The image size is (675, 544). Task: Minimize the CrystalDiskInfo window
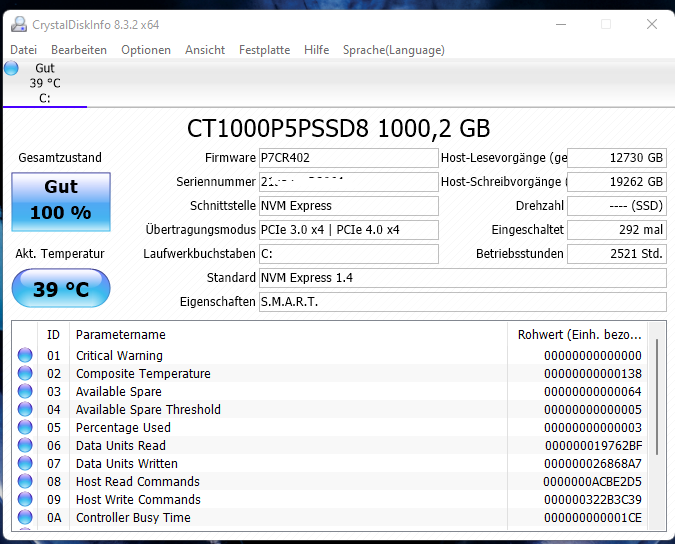point(561,25)
